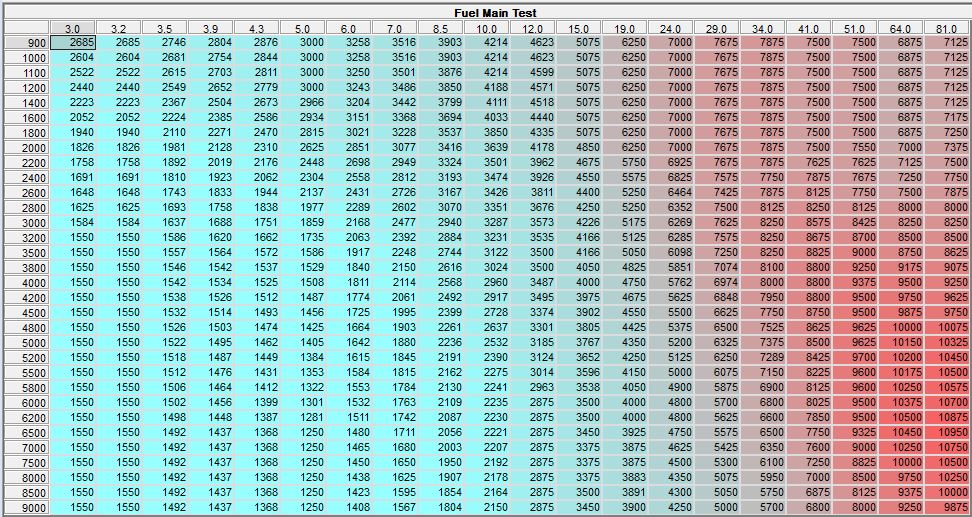This screenshot has width=972, height=517.
Task: Select cell 6464 in row 2600
Action: 671,192
